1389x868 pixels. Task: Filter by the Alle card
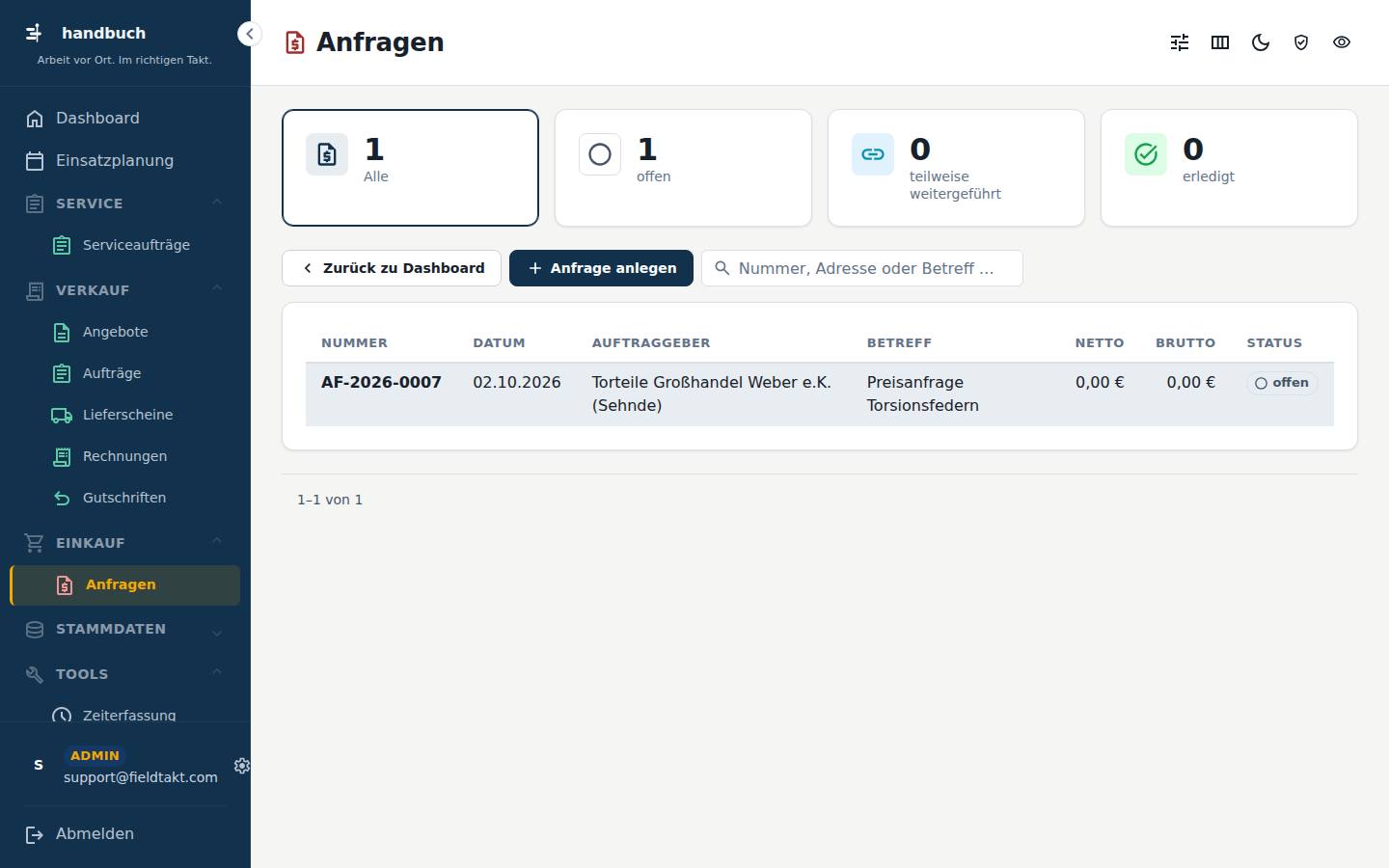[x=410, y=168]
